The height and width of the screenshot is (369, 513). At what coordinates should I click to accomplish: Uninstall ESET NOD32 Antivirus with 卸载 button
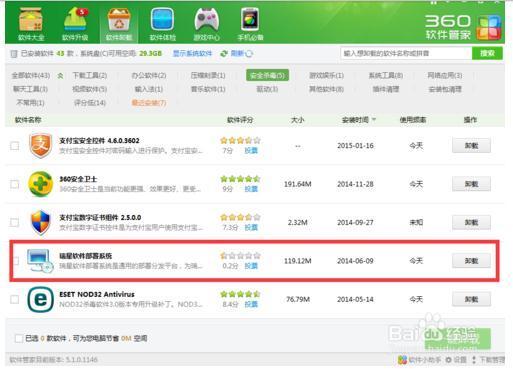click(471, 299)
